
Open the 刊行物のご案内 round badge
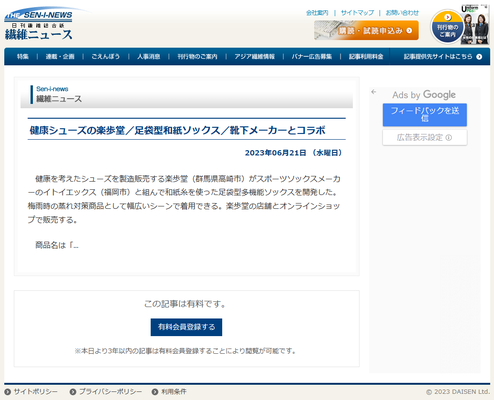point(447,27)
